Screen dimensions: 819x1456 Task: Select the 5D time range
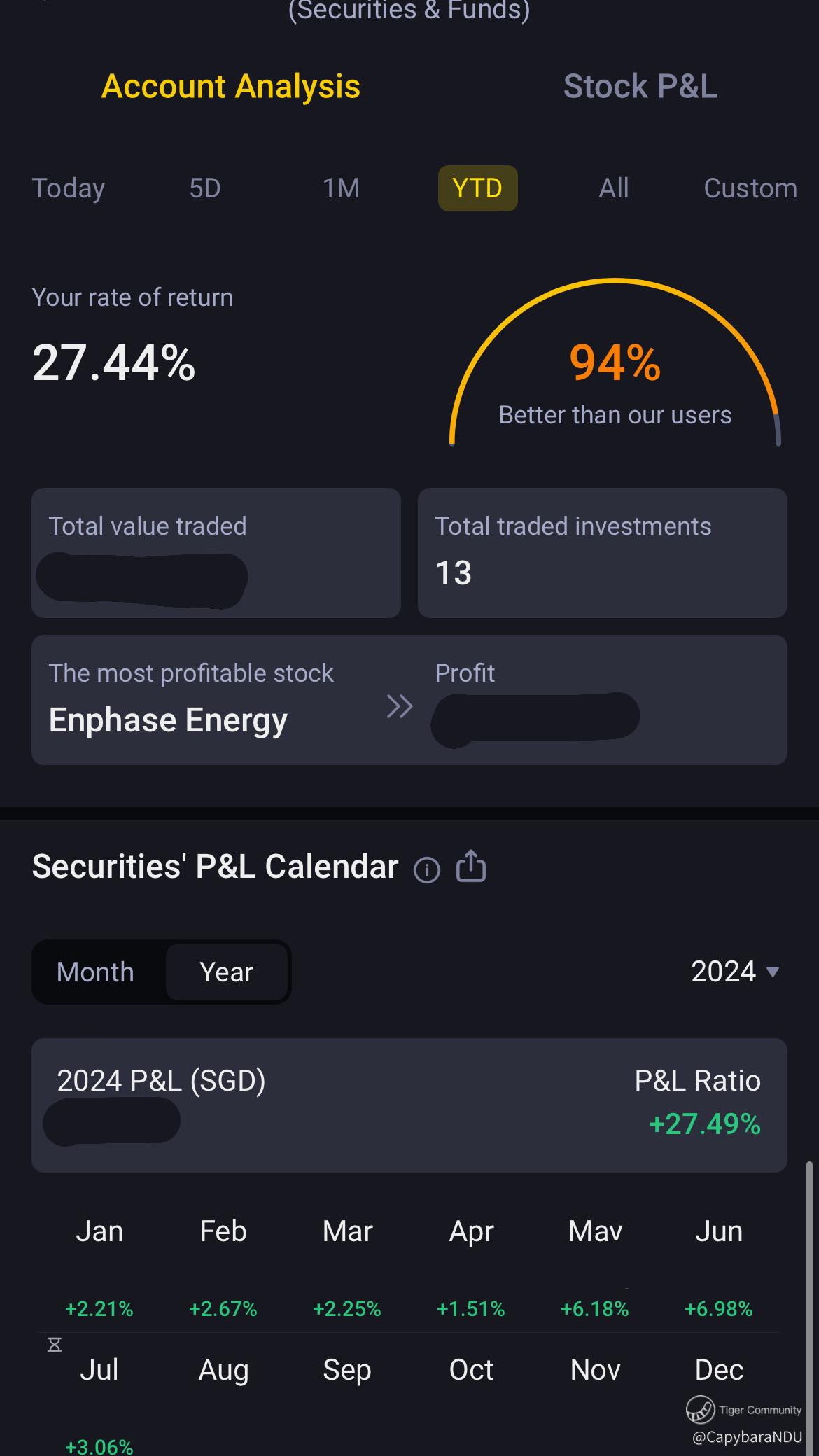click(x=205, y=188)
